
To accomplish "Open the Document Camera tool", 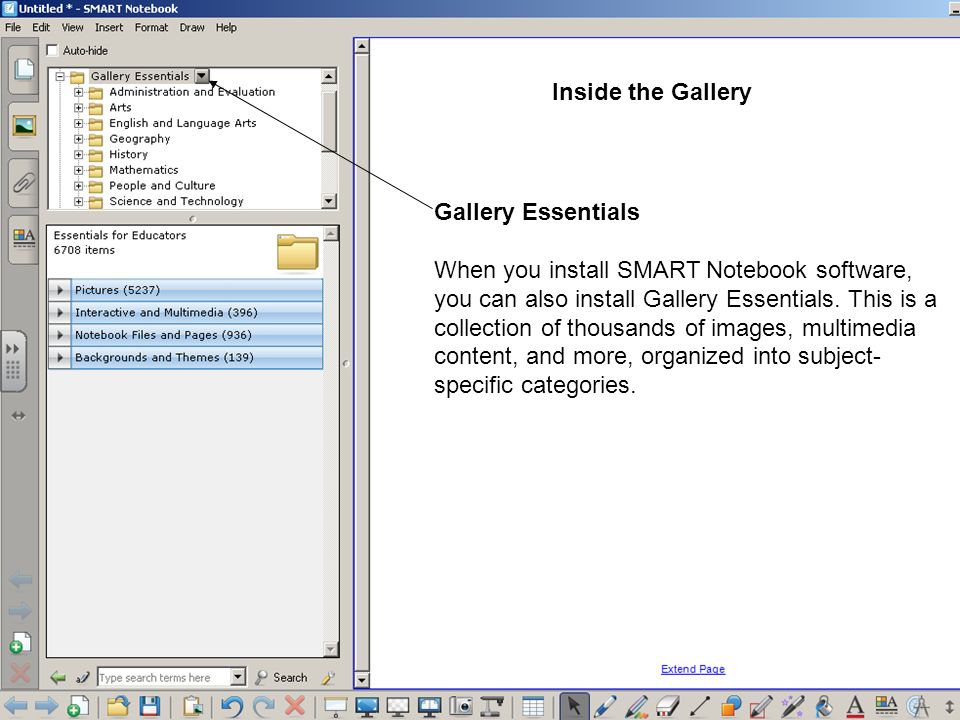I will (492, 707).
